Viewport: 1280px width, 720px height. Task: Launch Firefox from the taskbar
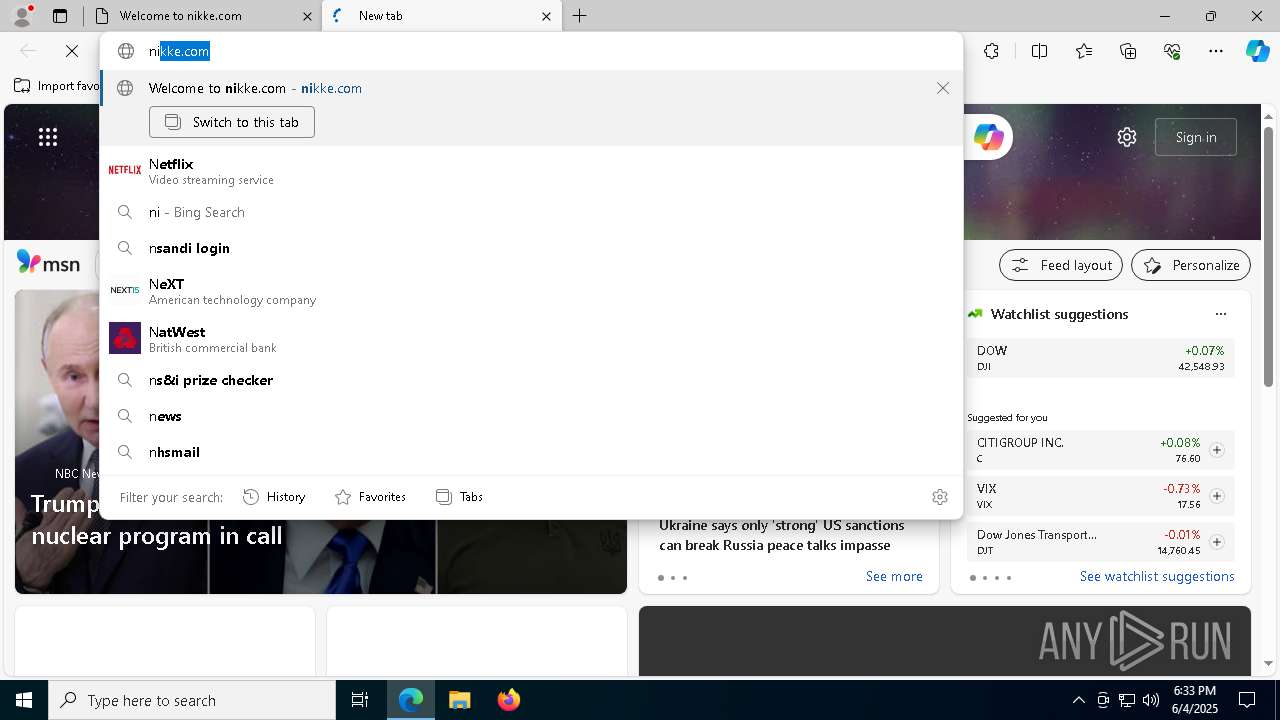point(508,700)
